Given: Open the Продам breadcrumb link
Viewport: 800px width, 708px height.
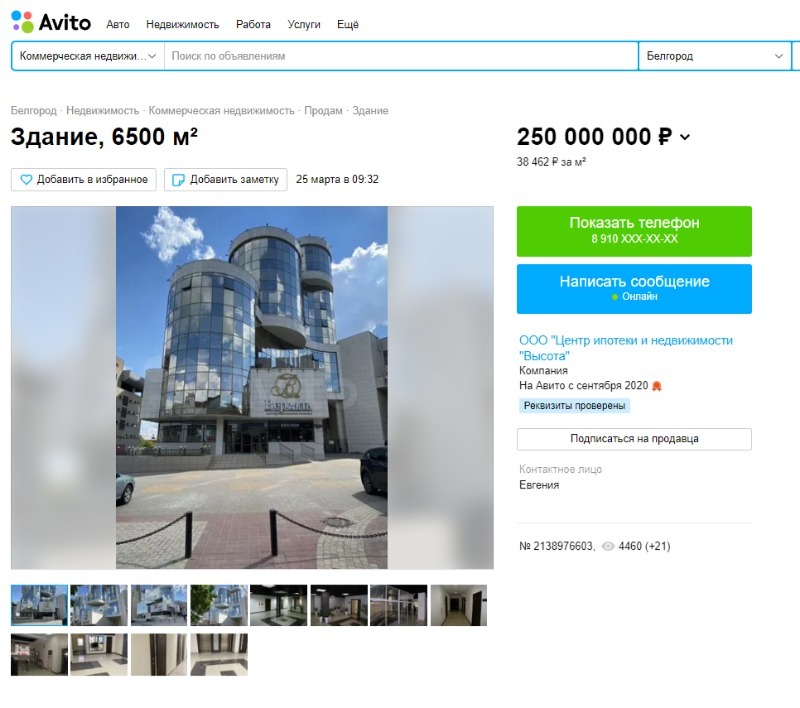Looking at the screenshot, I should [323, 111].
